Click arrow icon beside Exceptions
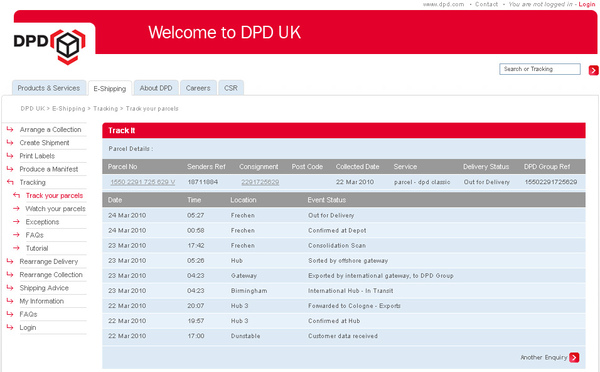This screenshot has height=372, width=600. [x=16, y=222]
